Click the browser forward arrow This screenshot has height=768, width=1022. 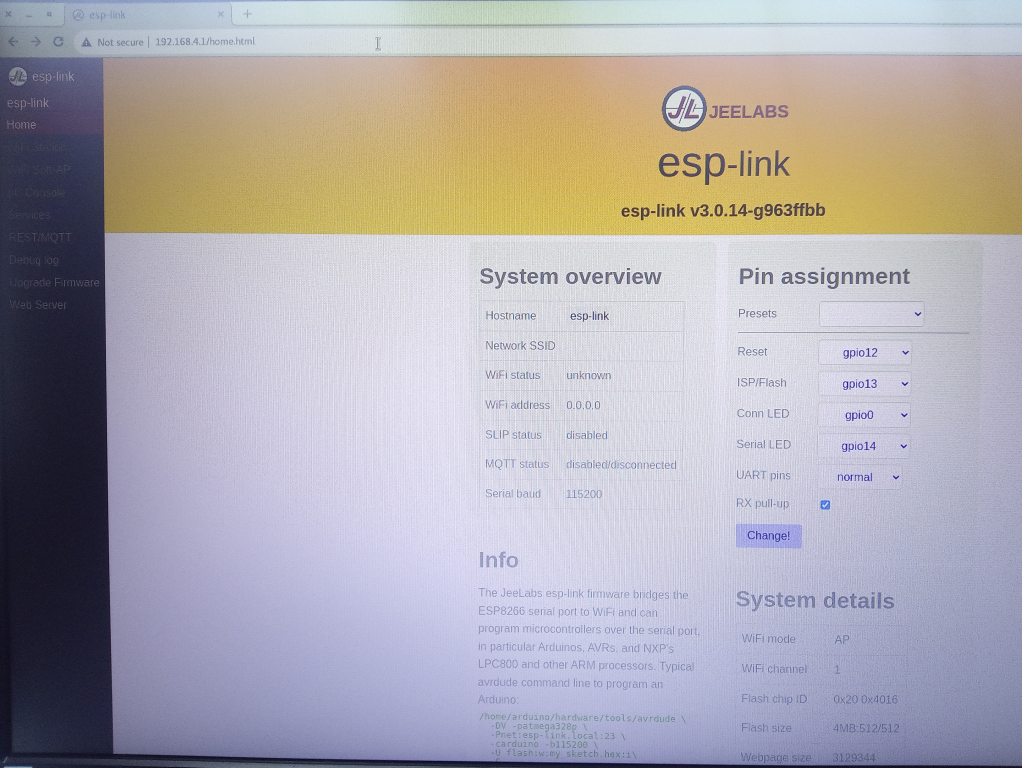tap(35, 42)
